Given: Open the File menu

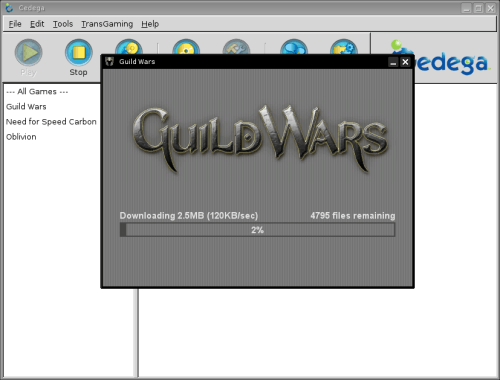Looking at the screenshot, I should point(15,24).
